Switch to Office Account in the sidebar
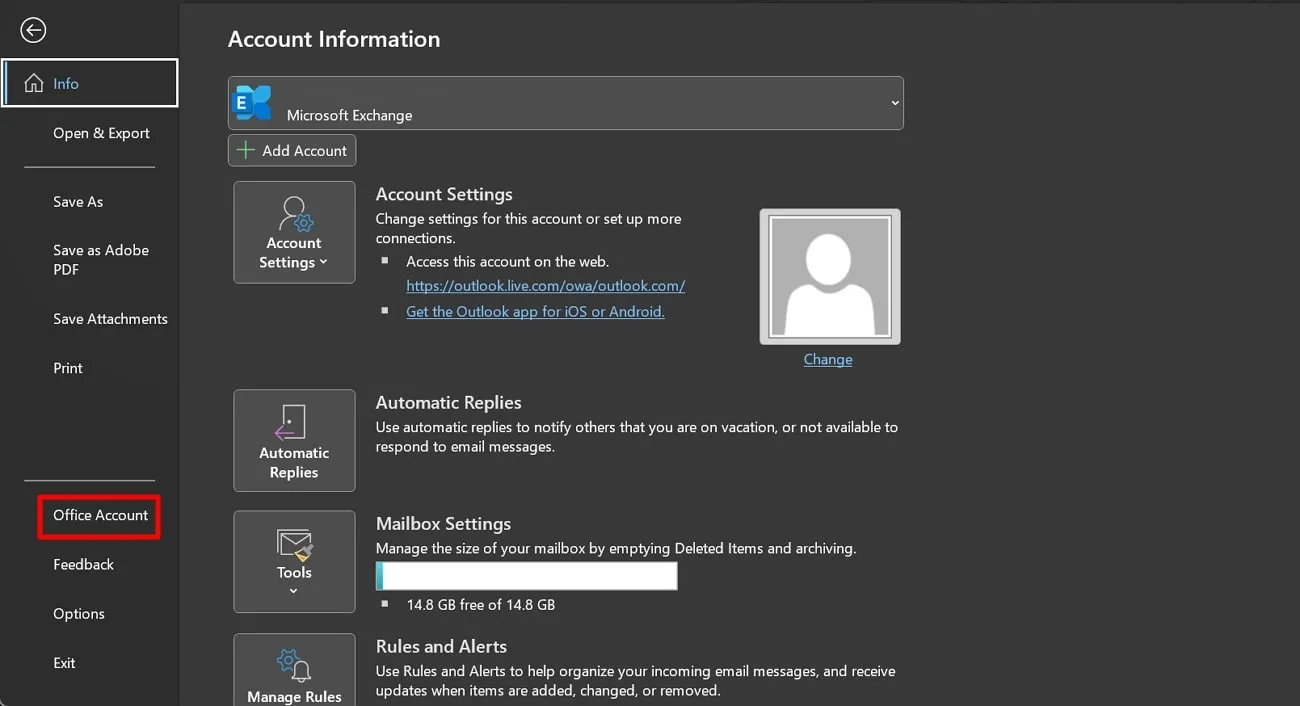 (x=100, y=515)
